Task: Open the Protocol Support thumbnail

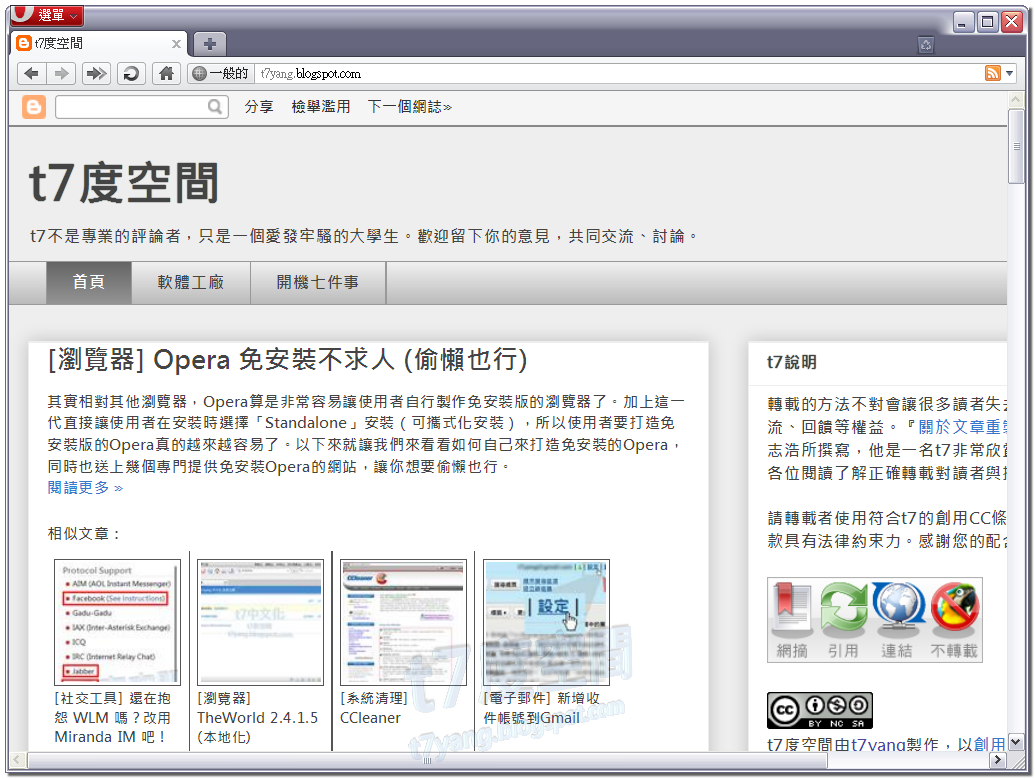Action: tap(117, 623)
